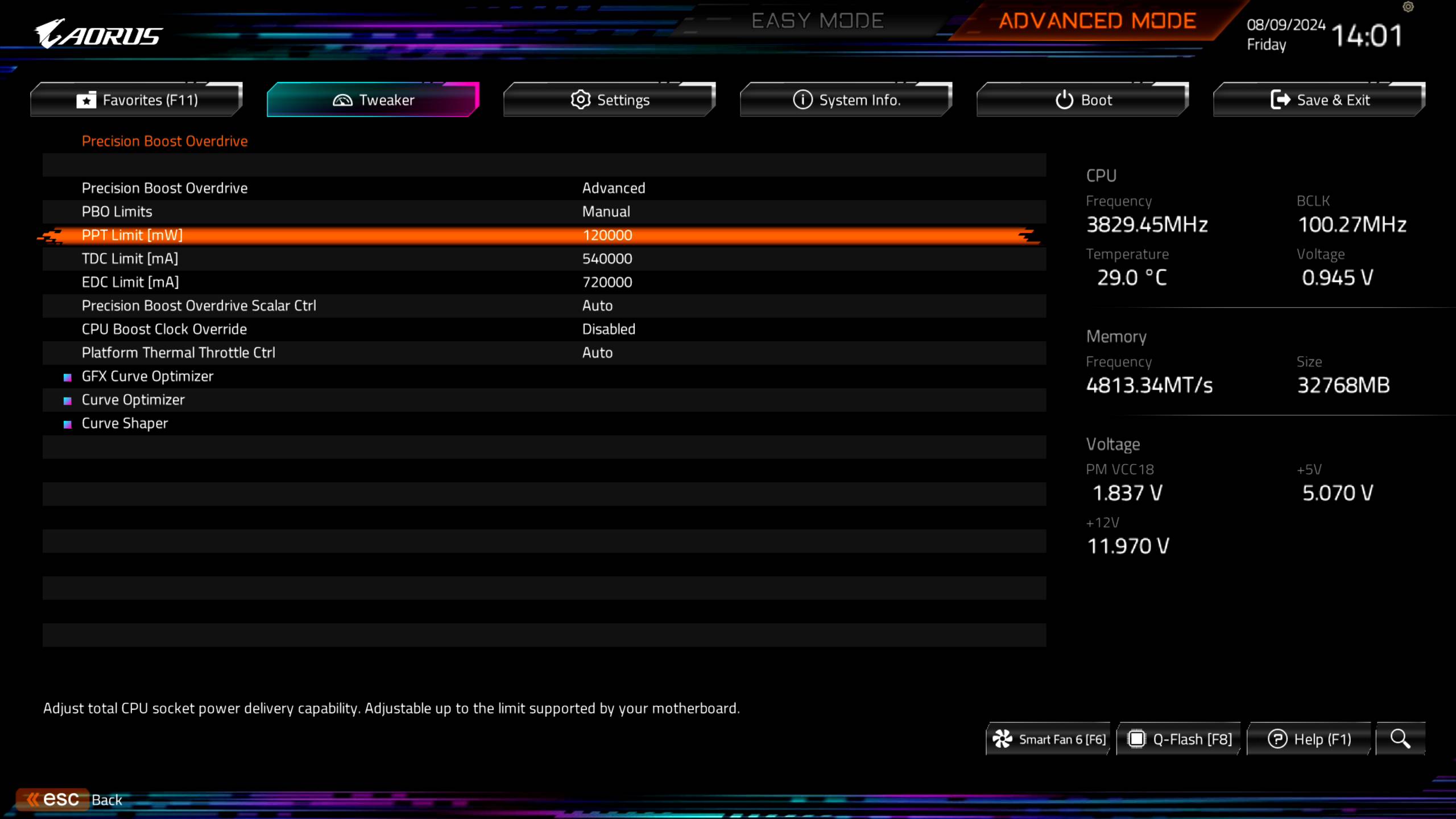Expand the GFX Curve Optimizer submenu
Viewport: 1456px width, 819px height.
click(x=147, y=376)
